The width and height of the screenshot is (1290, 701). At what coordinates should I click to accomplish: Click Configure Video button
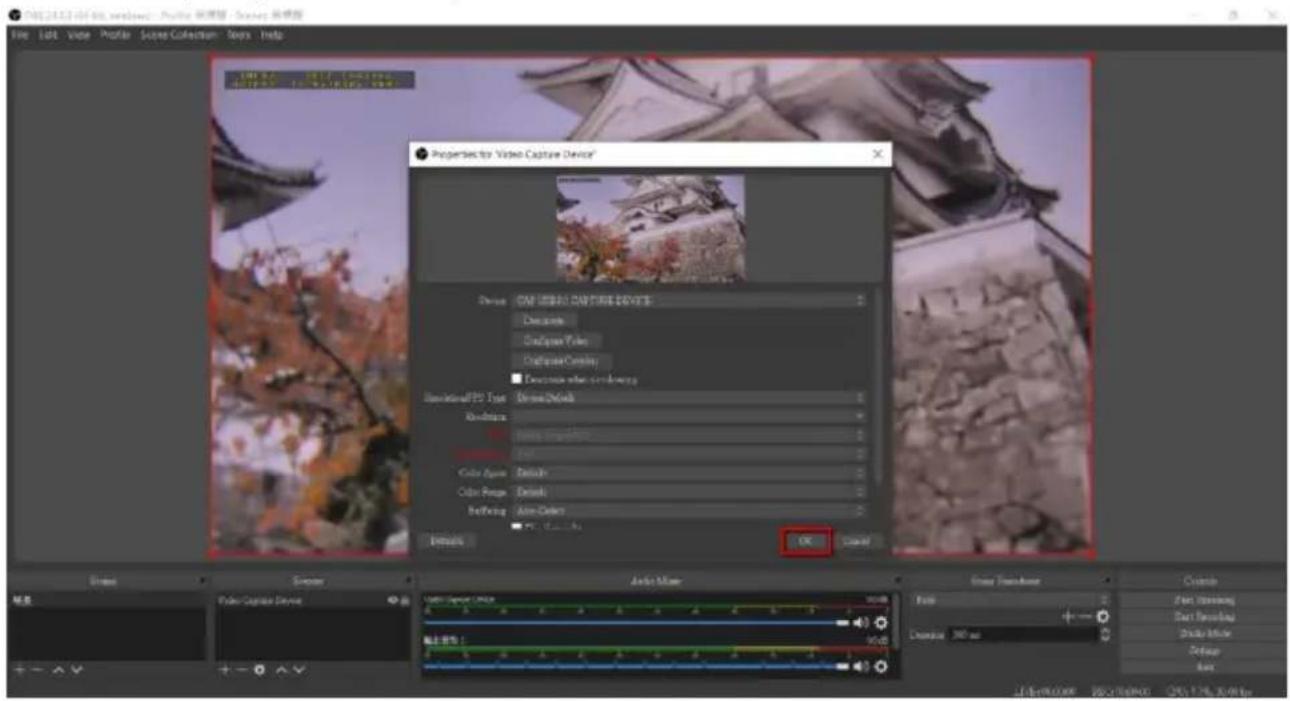tap(556, 341)
